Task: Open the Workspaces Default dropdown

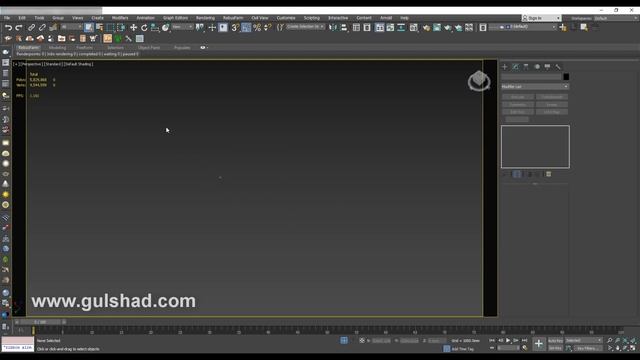Action: tap(616, 18)
